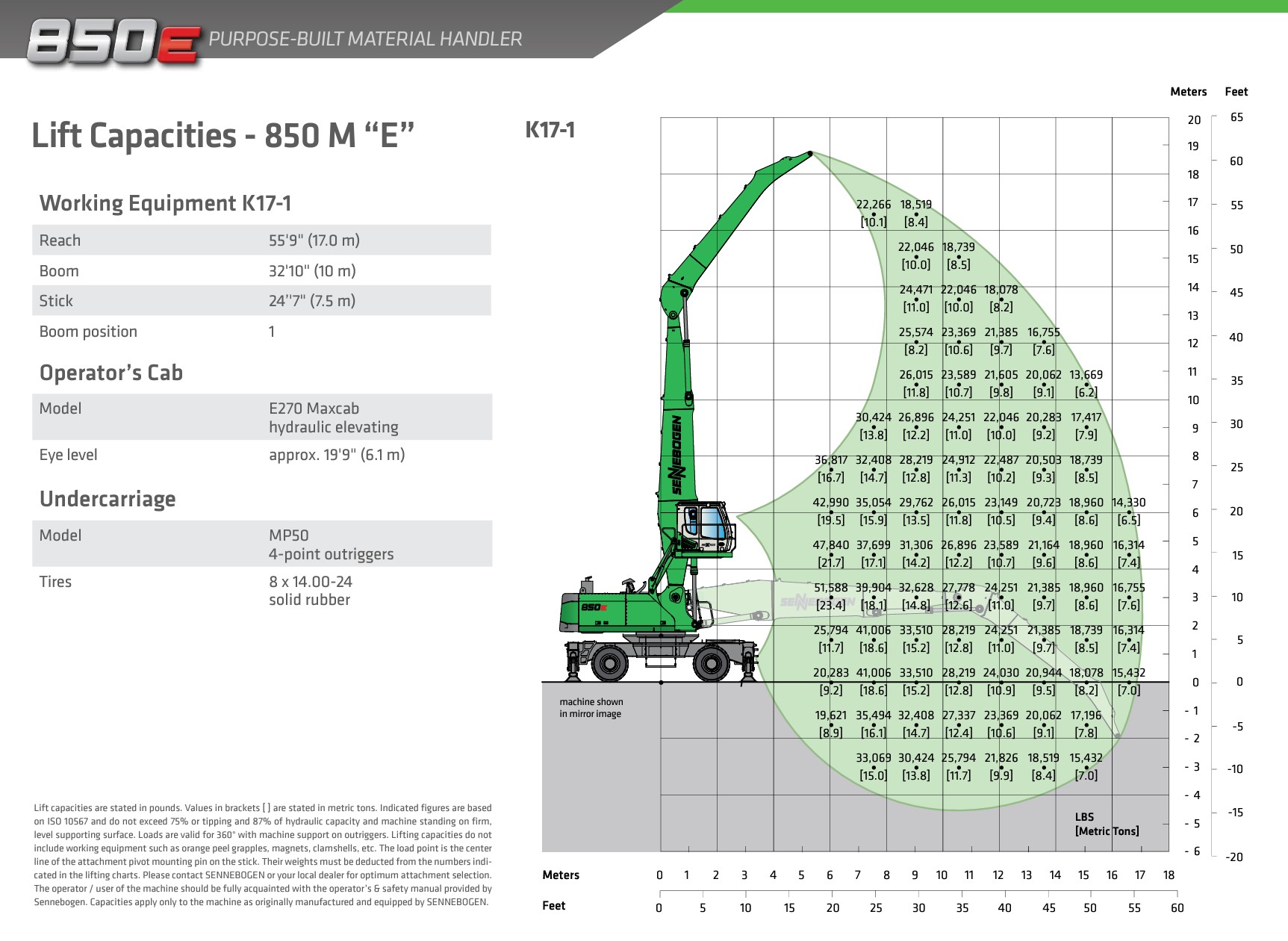Click the 'Meters' label of the horizontal axis
1288x941 pixels.
tap(561, 875)
